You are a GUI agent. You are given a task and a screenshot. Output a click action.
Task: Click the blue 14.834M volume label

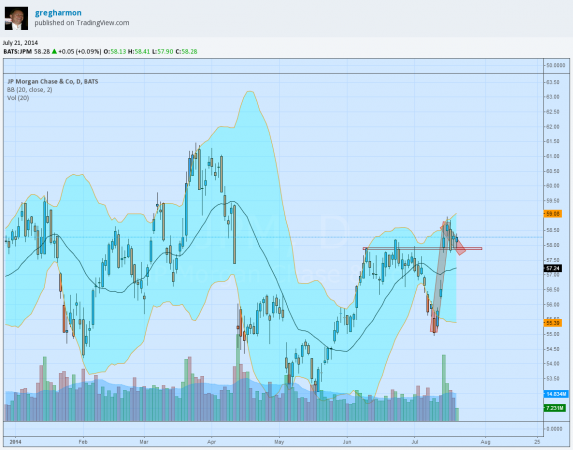pyautogui.click(x=555, y=394)
